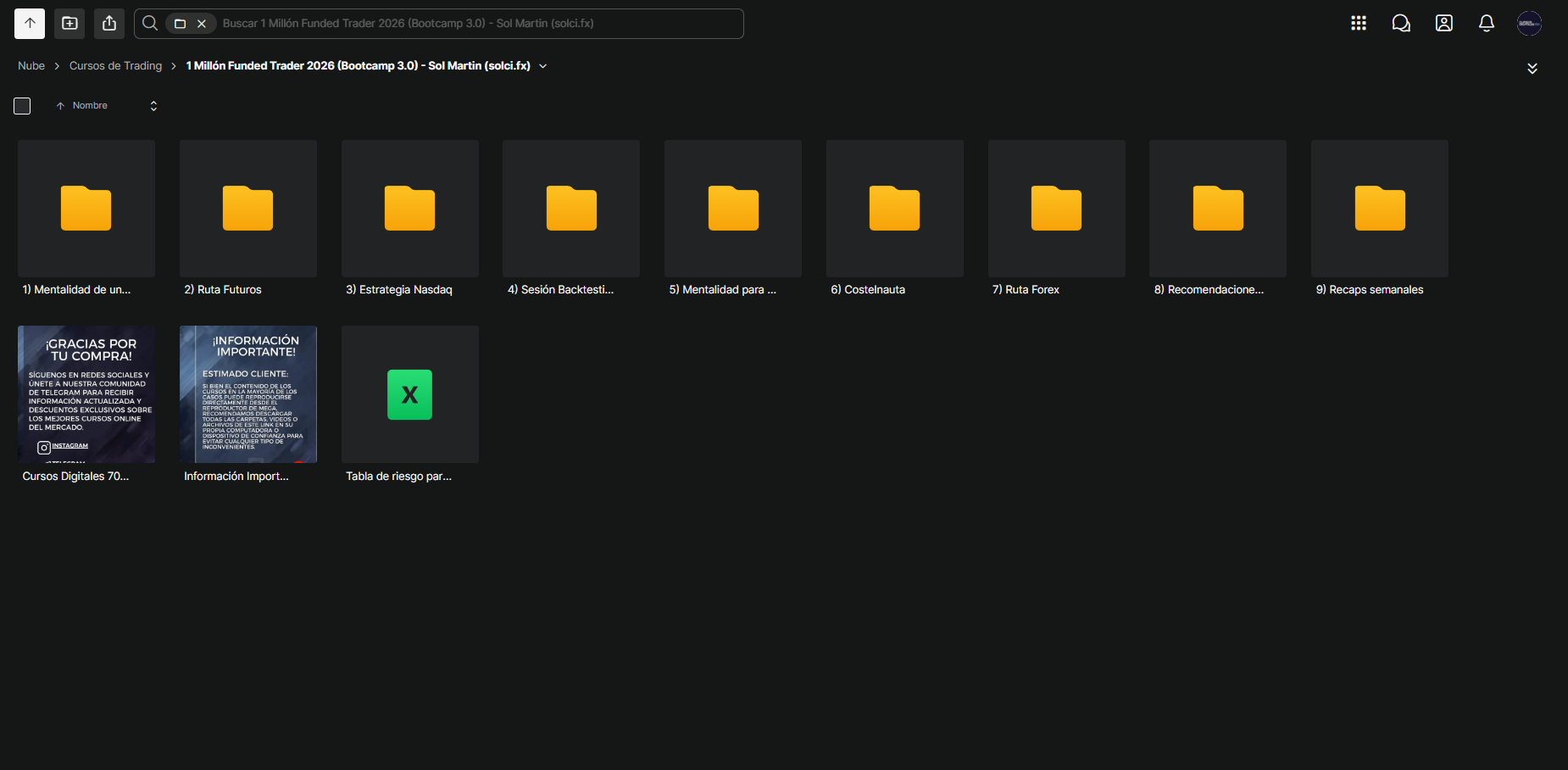Open the chat messages icon
This screenshot has width=1568, height=770.
click(x=1401, y=24)
